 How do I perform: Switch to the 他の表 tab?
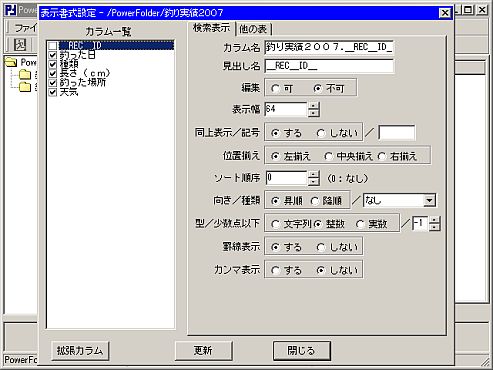click(254, 29)
